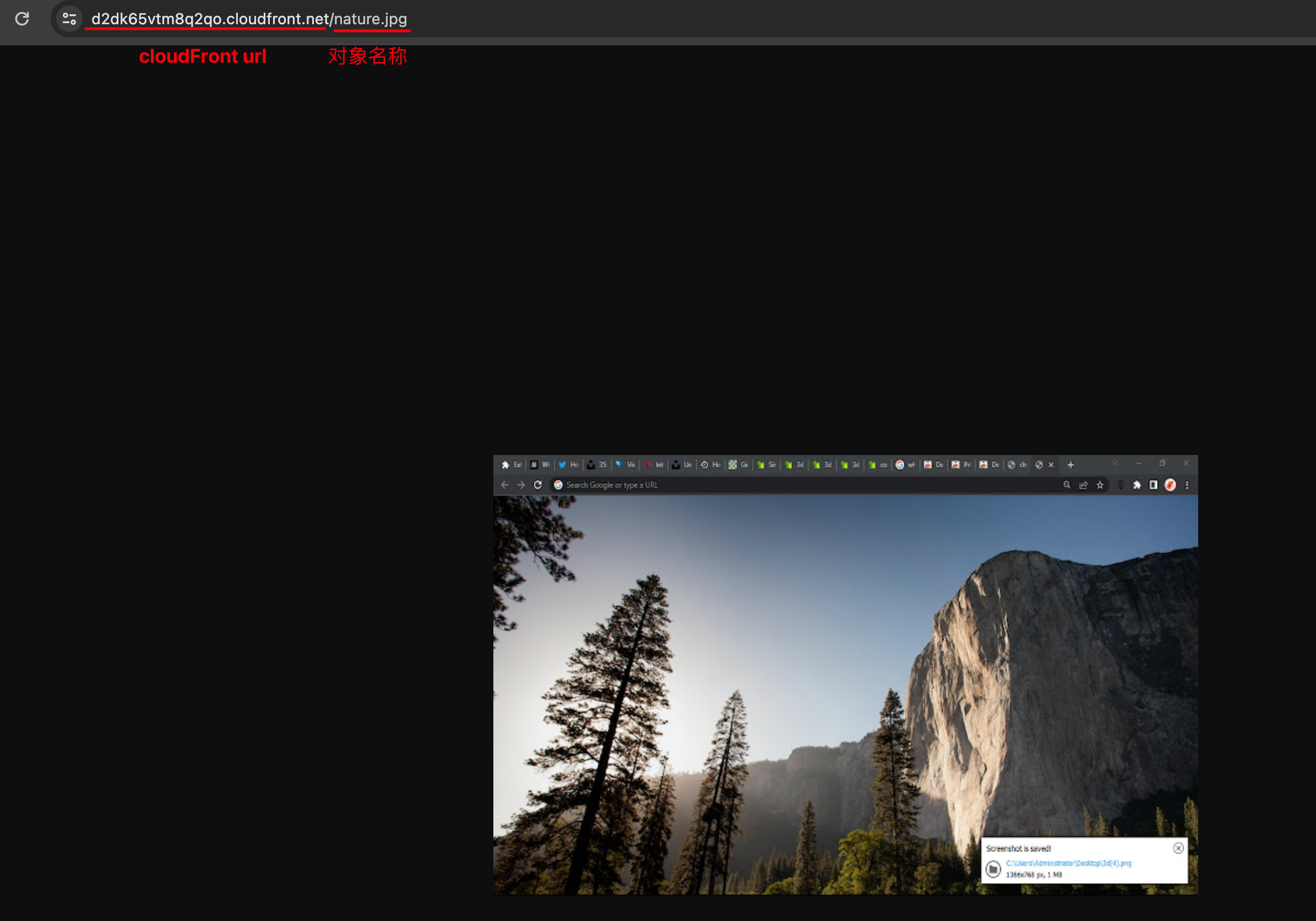Open the three-dot menu in embedded browser
This screenshot has height=921, width=1316.
coord(1187,485)
